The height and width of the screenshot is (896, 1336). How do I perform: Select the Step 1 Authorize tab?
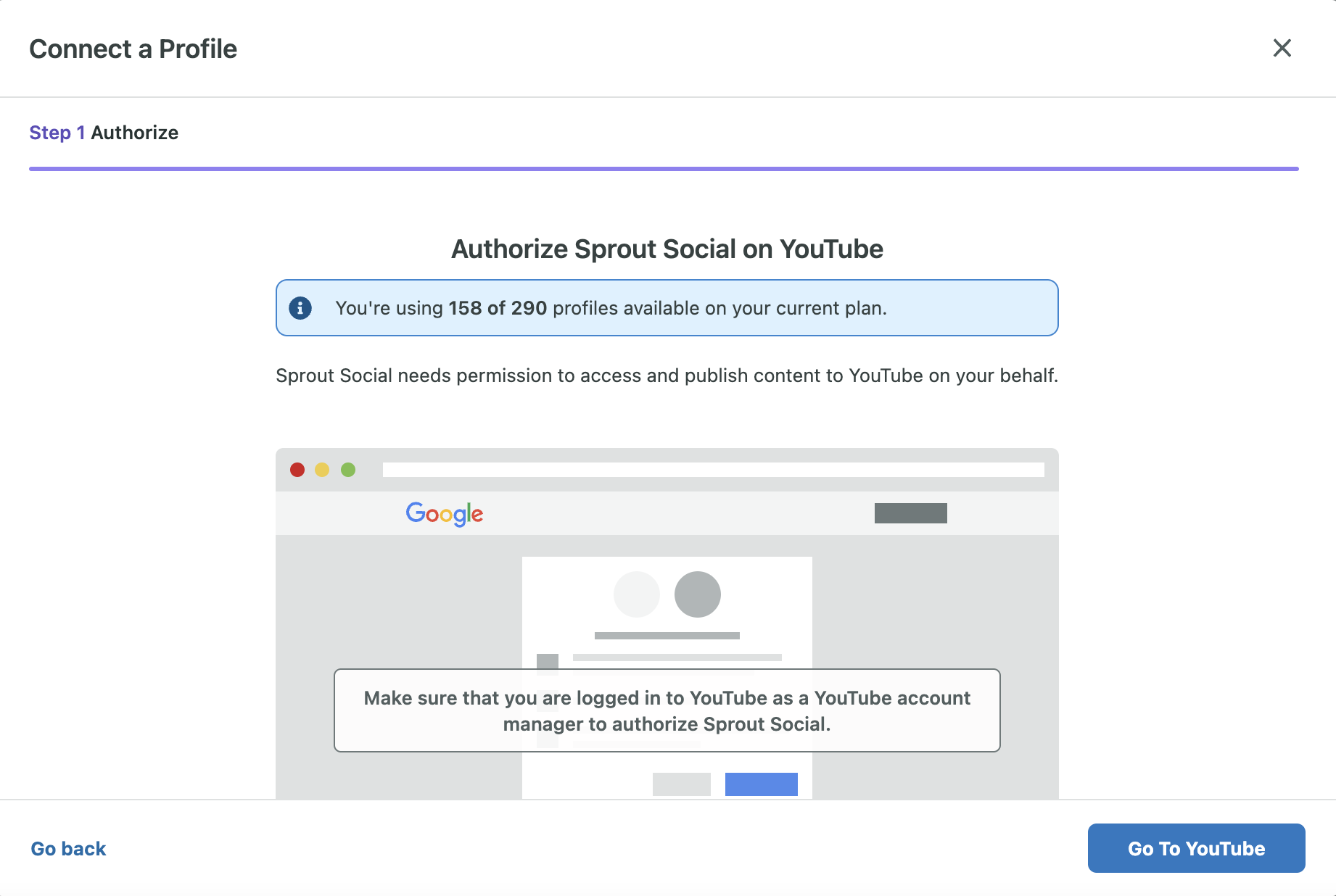[104, 133]
